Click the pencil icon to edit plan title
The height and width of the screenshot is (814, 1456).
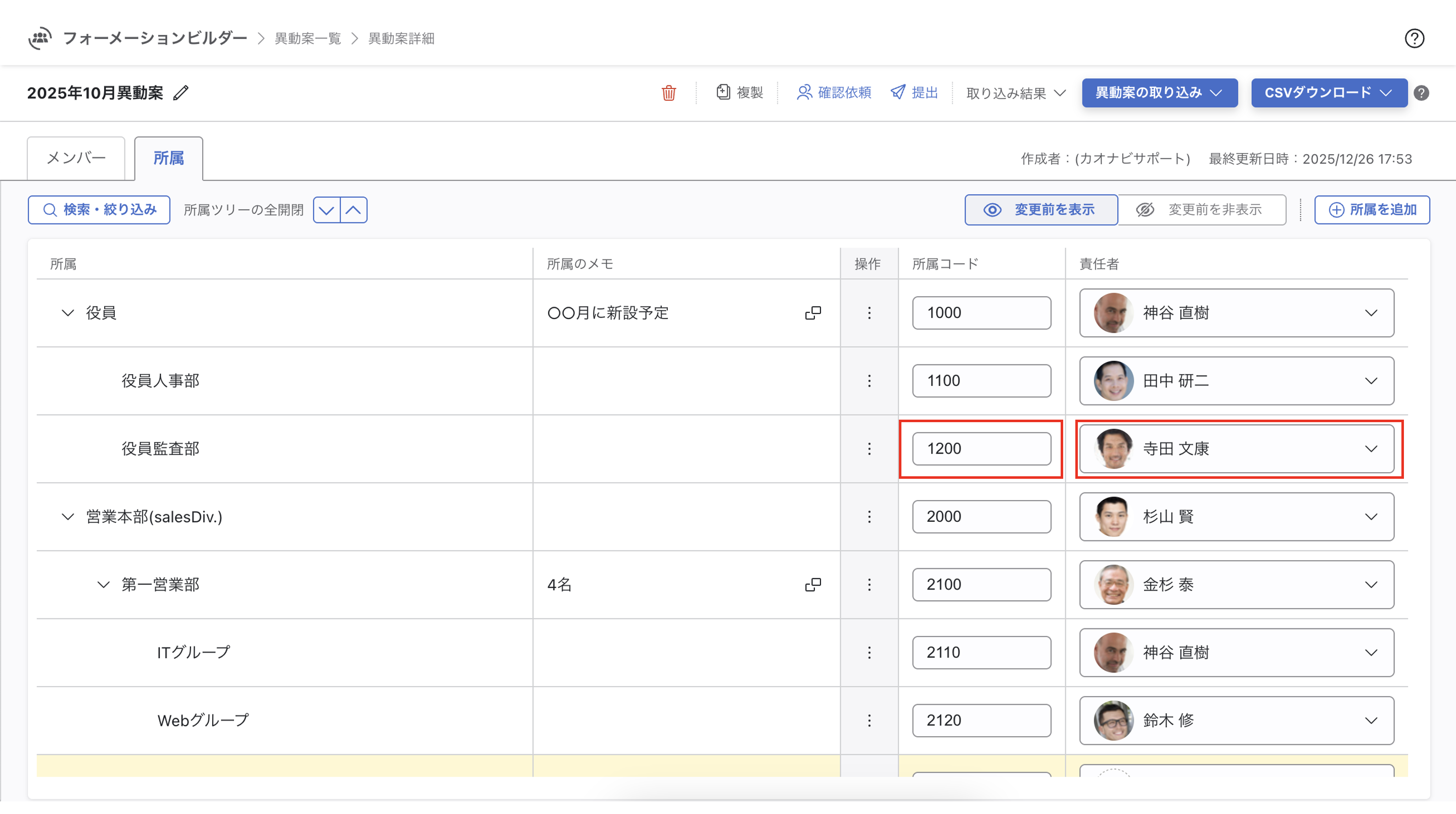pyautogui.click(x=181, y=93)
